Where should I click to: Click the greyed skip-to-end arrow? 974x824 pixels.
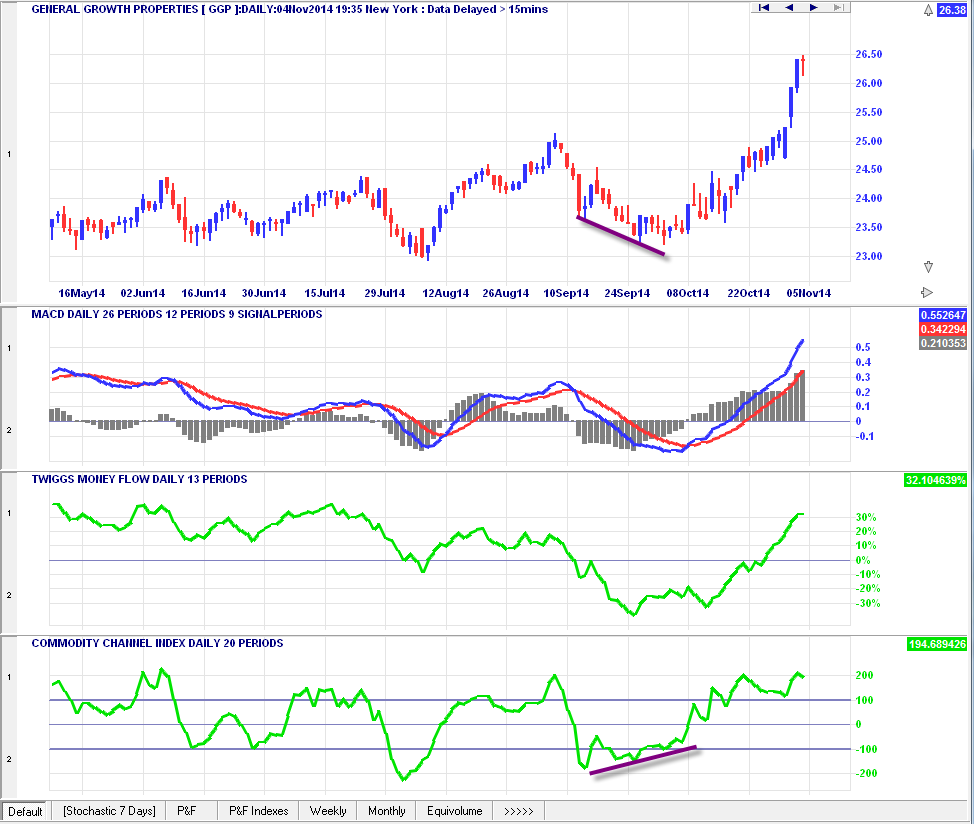pyautogui.click(x=838, y=7)
